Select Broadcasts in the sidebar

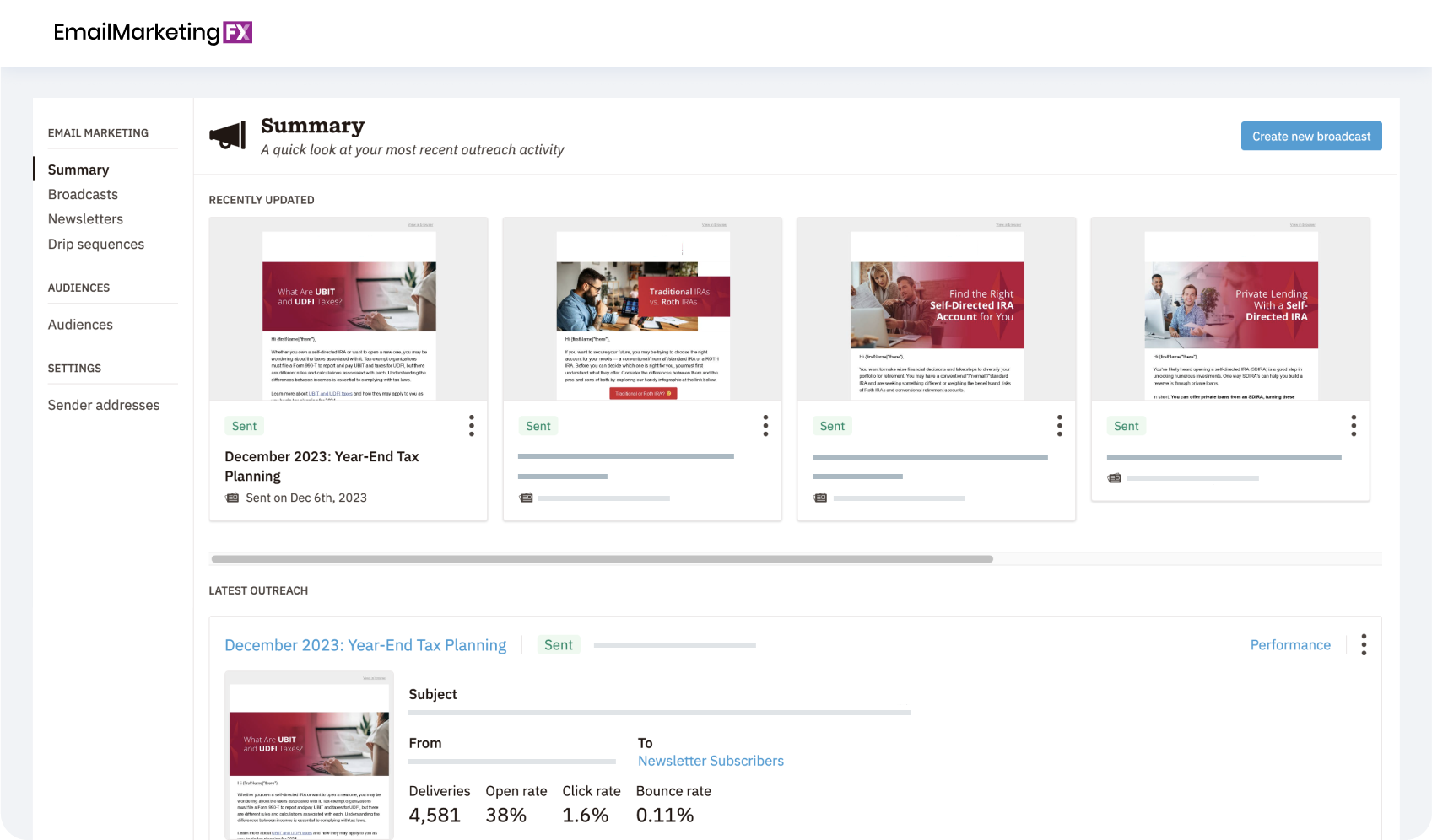pyautogui.click(x=83, y=194)
